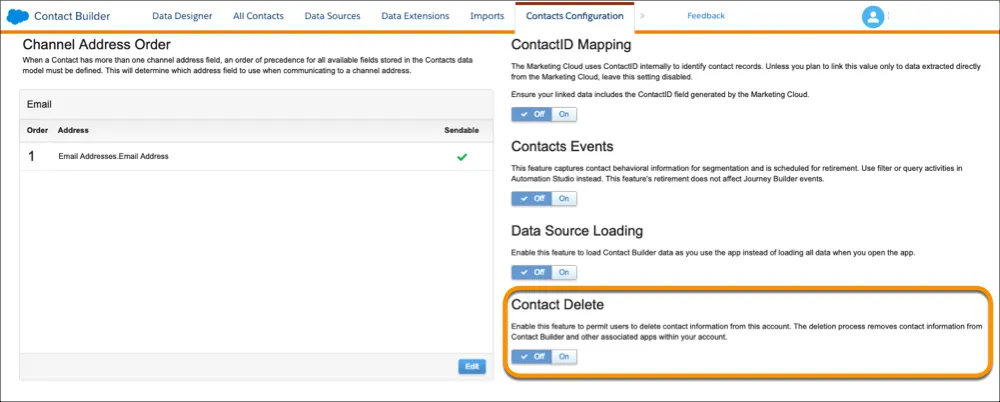Click the green Sendable checkmark

[462, 156]
